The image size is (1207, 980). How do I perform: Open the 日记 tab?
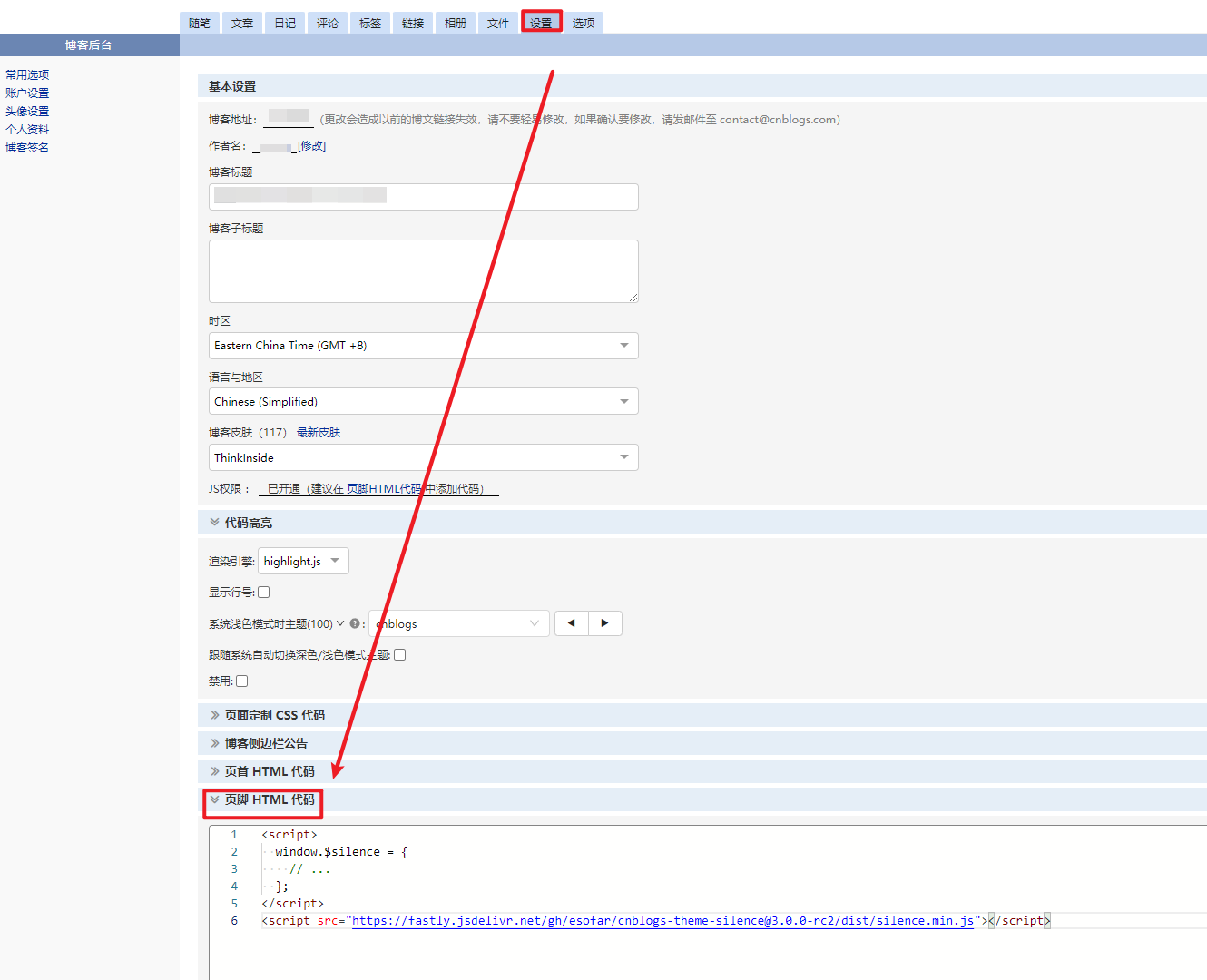point(285,23)
